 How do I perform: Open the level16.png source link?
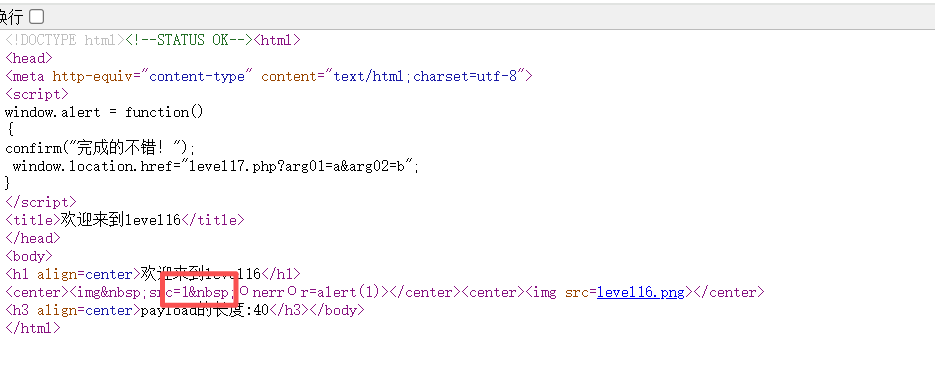point(640,292)
